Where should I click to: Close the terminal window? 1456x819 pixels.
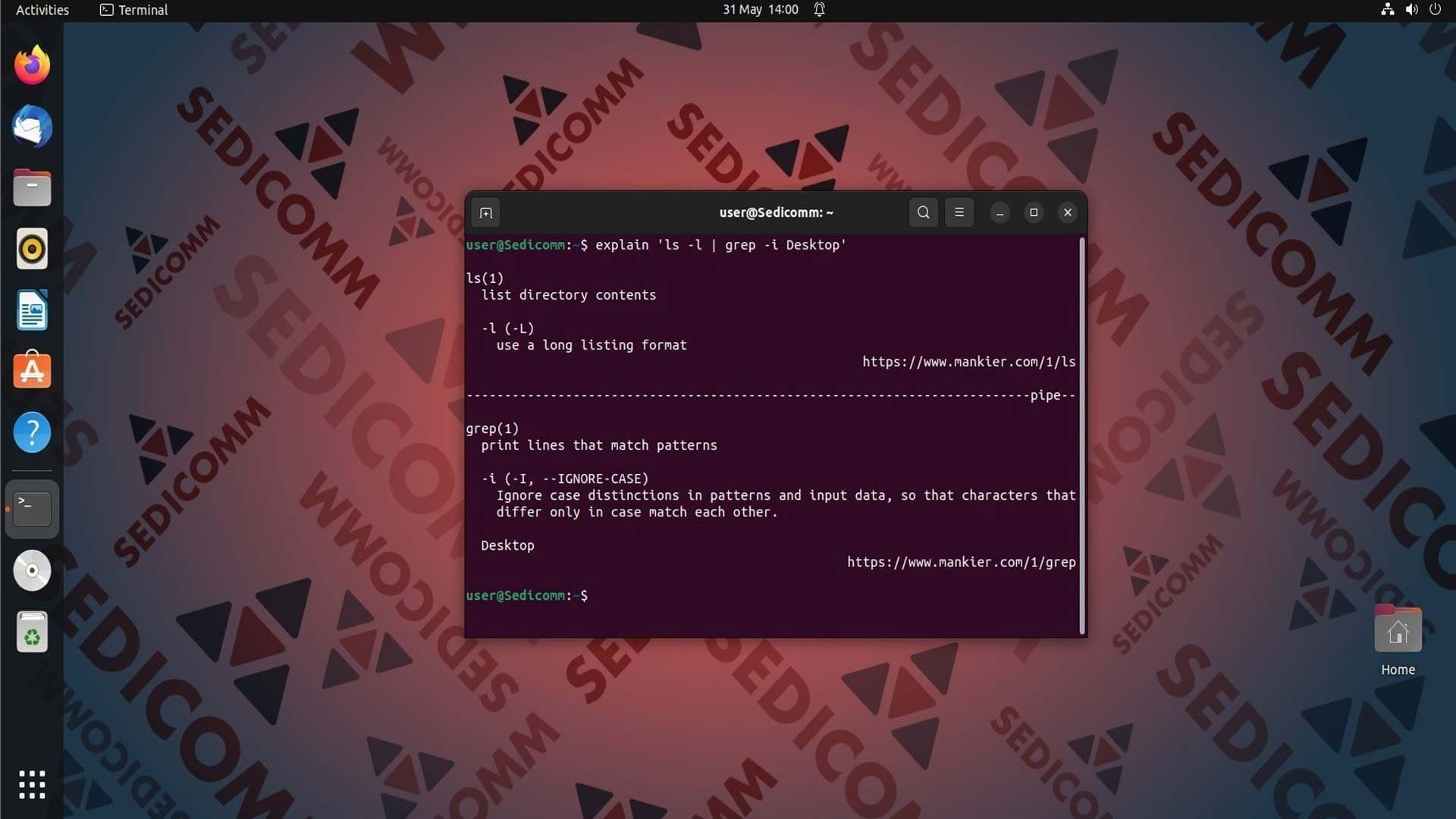(x=1067, y=212)
